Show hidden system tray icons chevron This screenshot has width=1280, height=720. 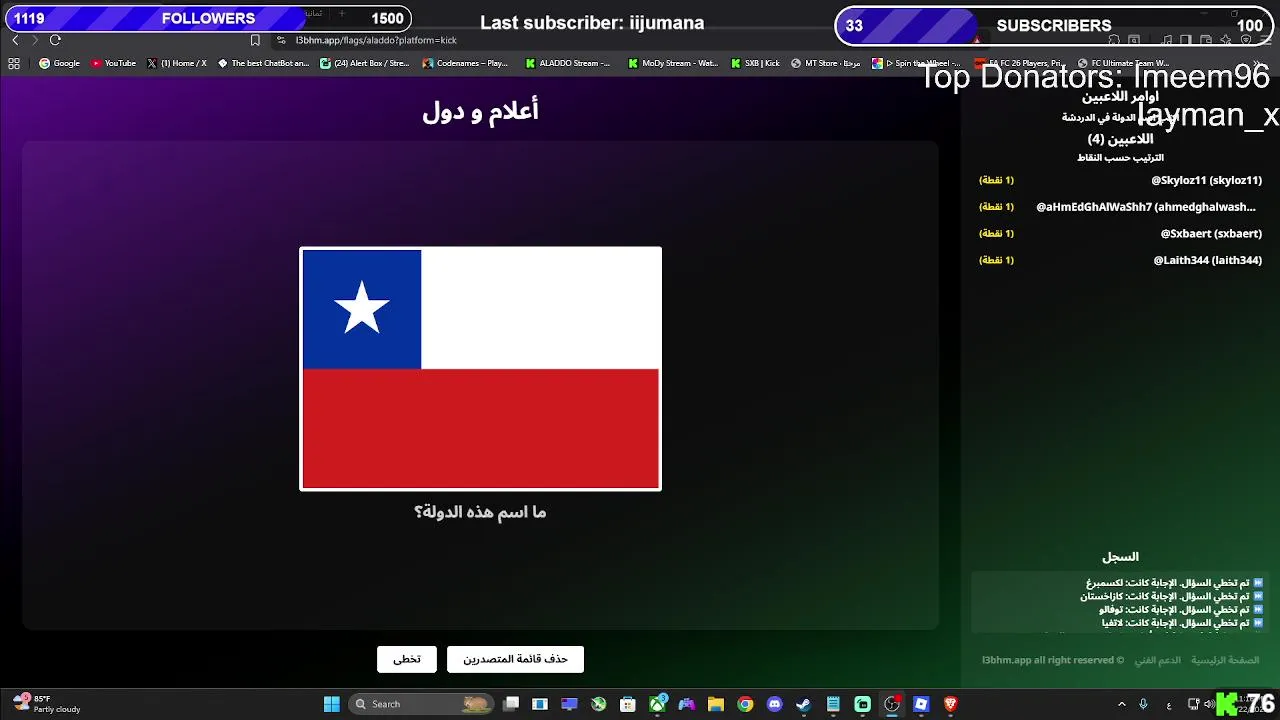pyautogui.click(x=1121, y=704)
